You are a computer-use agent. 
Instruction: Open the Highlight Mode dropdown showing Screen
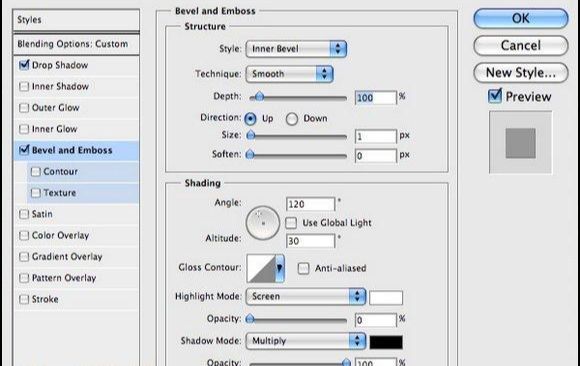(306, 296)
